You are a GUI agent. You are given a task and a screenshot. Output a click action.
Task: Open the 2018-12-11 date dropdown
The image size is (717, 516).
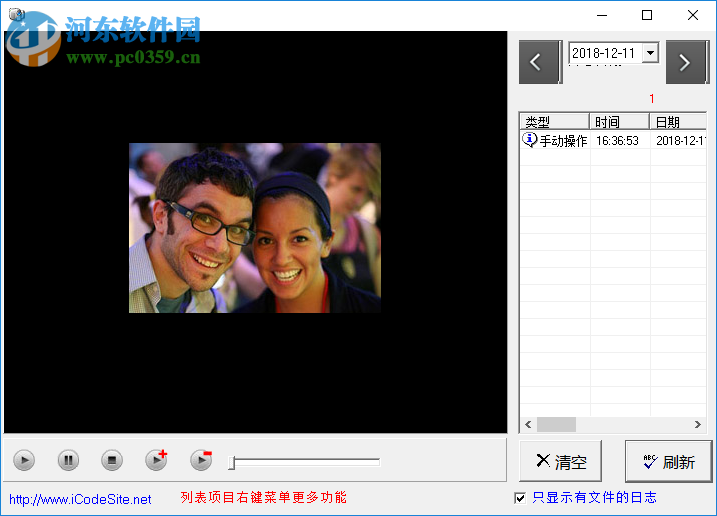(x=650, y=53)
